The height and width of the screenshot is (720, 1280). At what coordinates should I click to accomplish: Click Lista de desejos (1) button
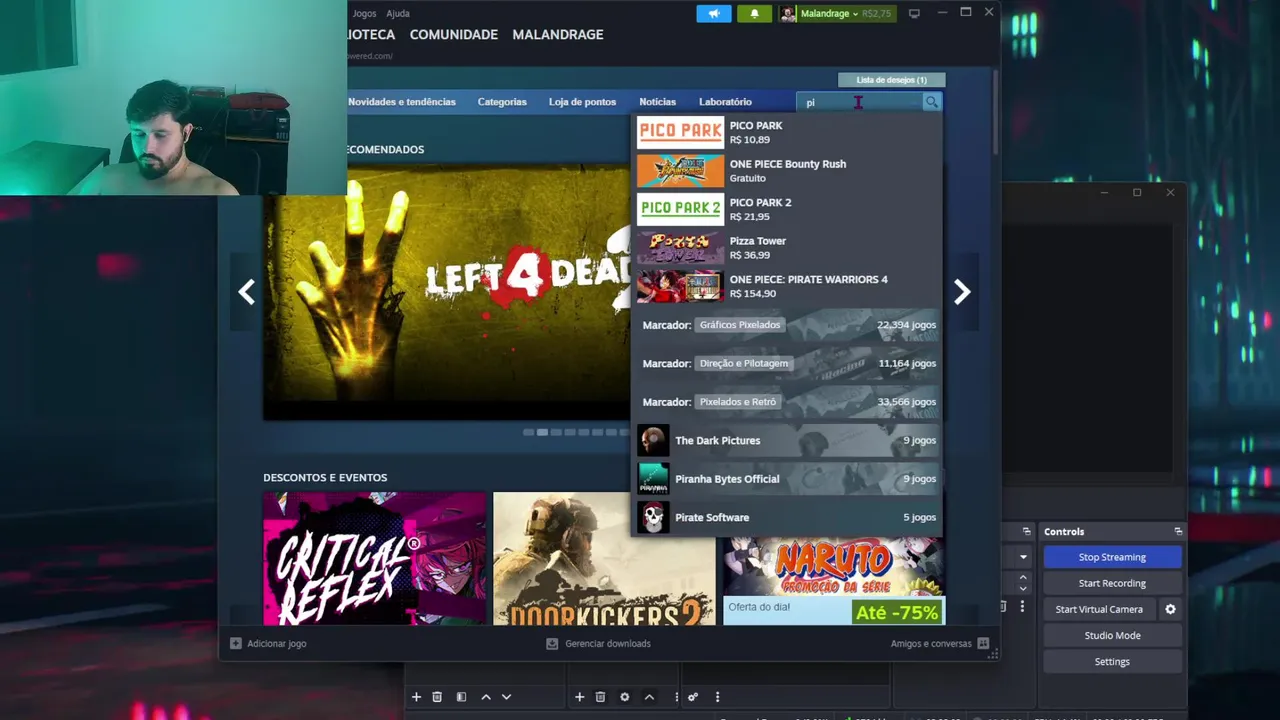click(x=891, y=80)
